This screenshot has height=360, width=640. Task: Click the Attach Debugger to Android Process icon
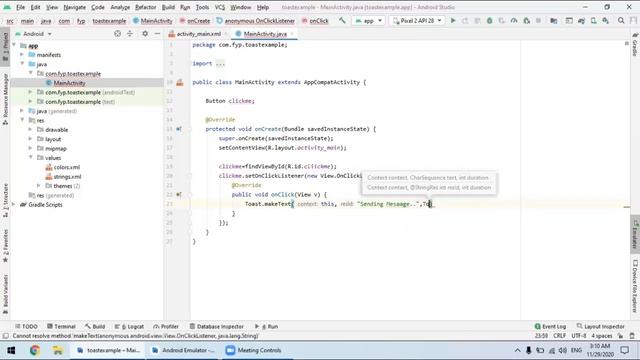527,20
